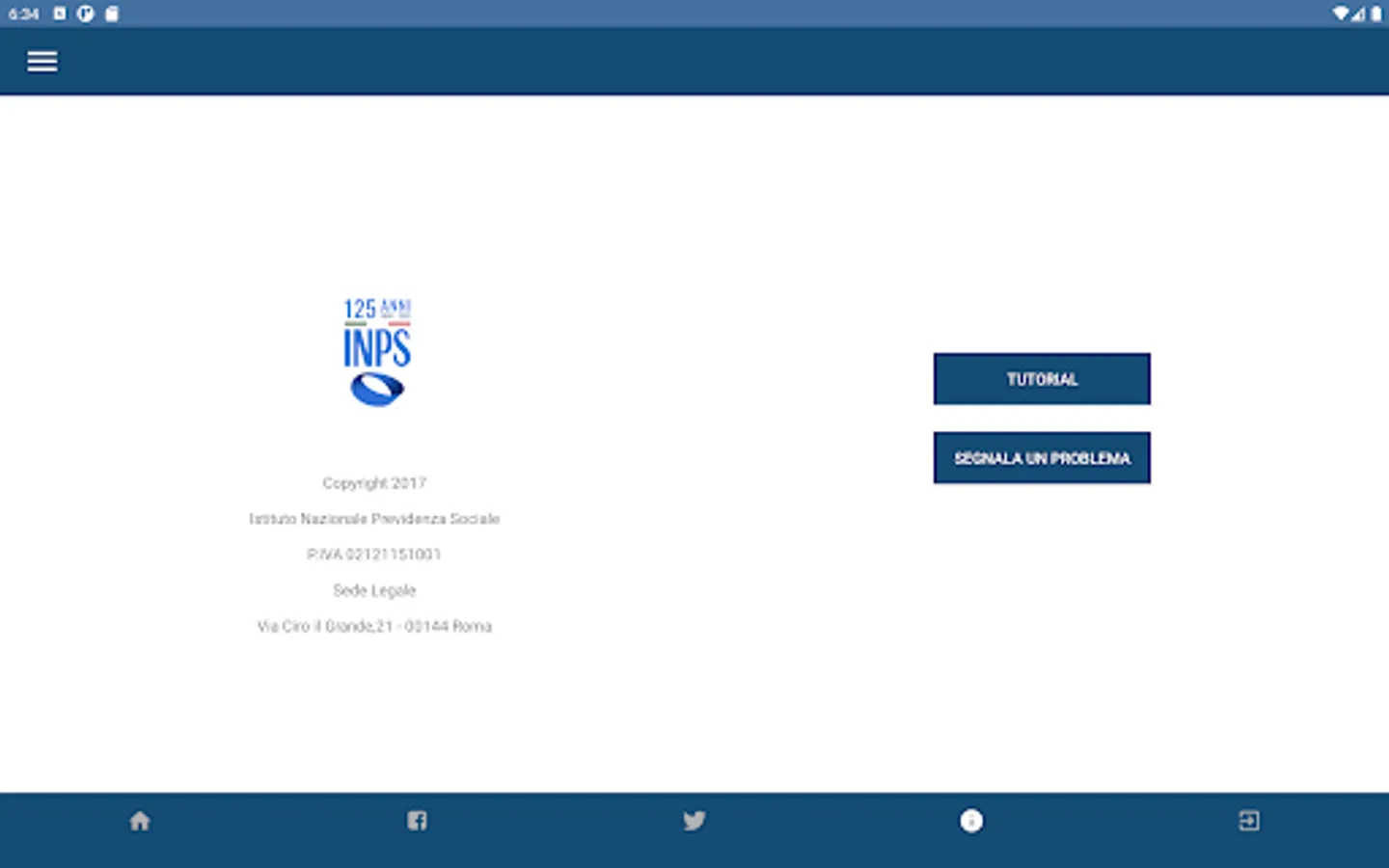This screenshot has height=868, width=1389.
Task: Select the Copyright 2017 text
Action: [x=374, y=483]
